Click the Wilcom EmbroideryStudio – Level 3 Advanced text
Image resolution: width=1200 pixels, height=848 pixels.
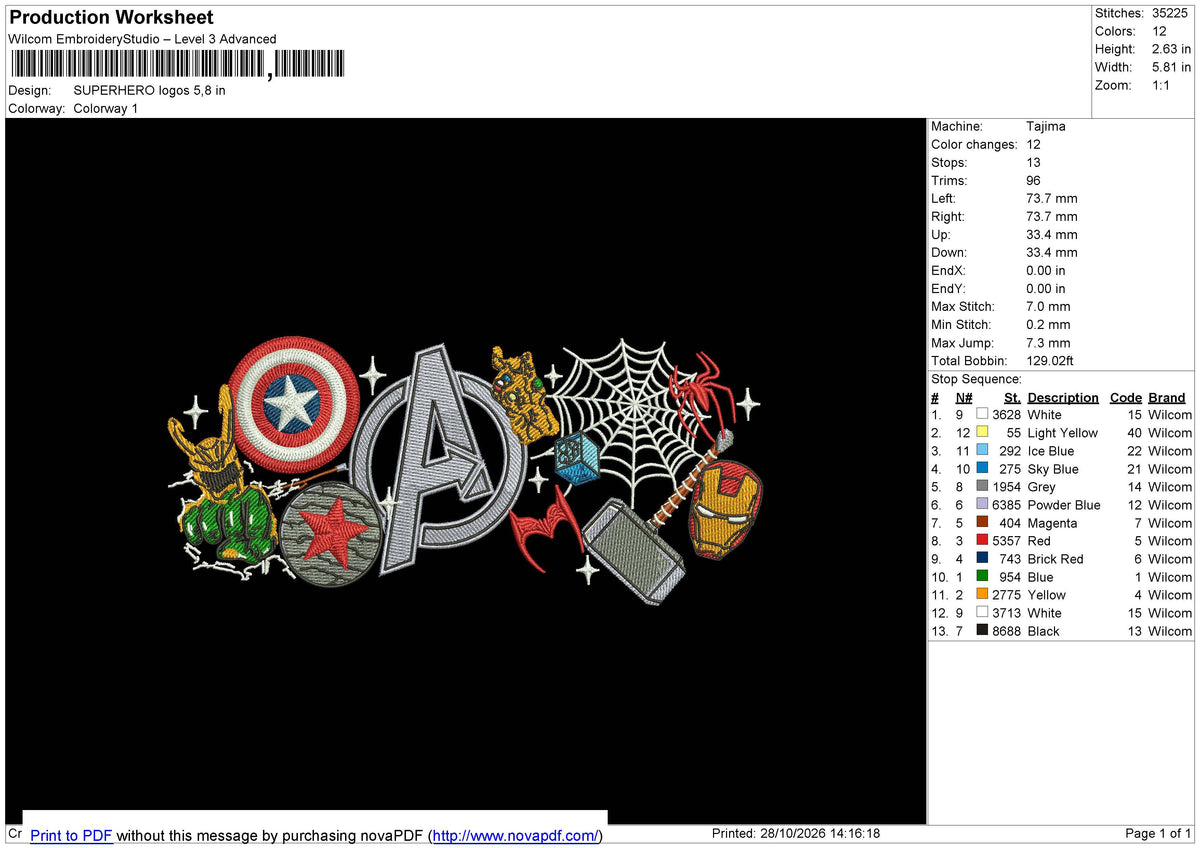tap(142, 39)
